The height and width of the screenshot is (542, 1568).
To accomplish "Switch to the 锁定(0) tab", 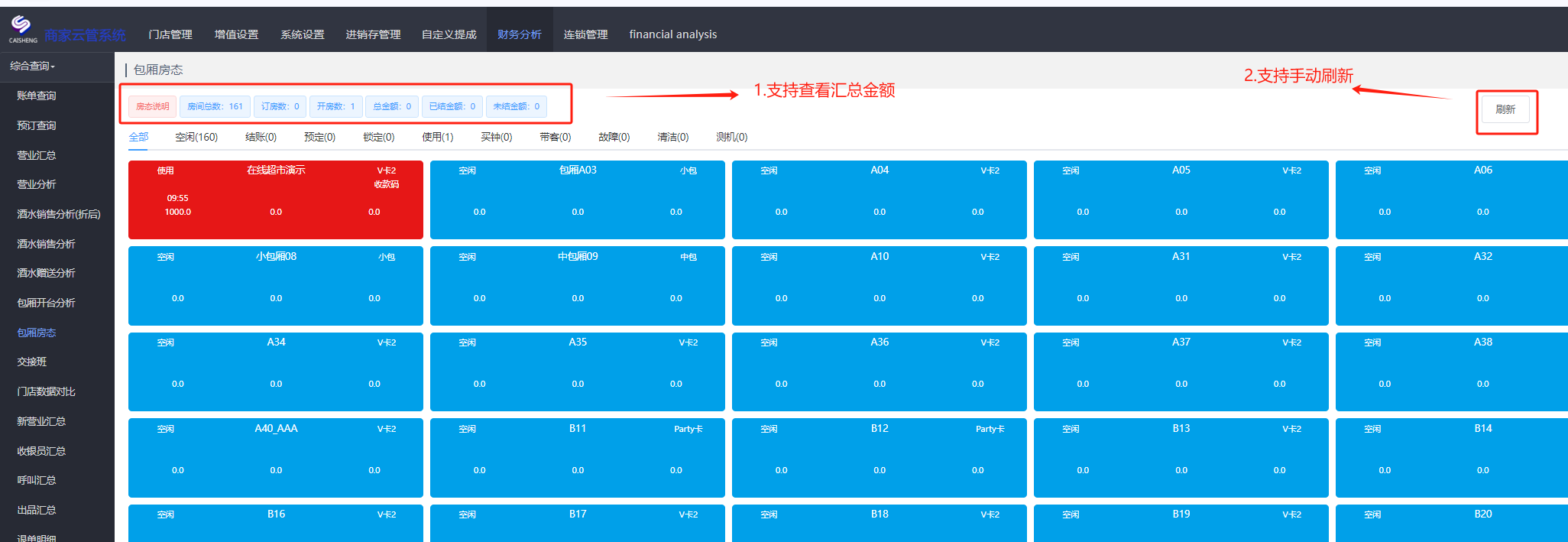I will tap(378, 137).
